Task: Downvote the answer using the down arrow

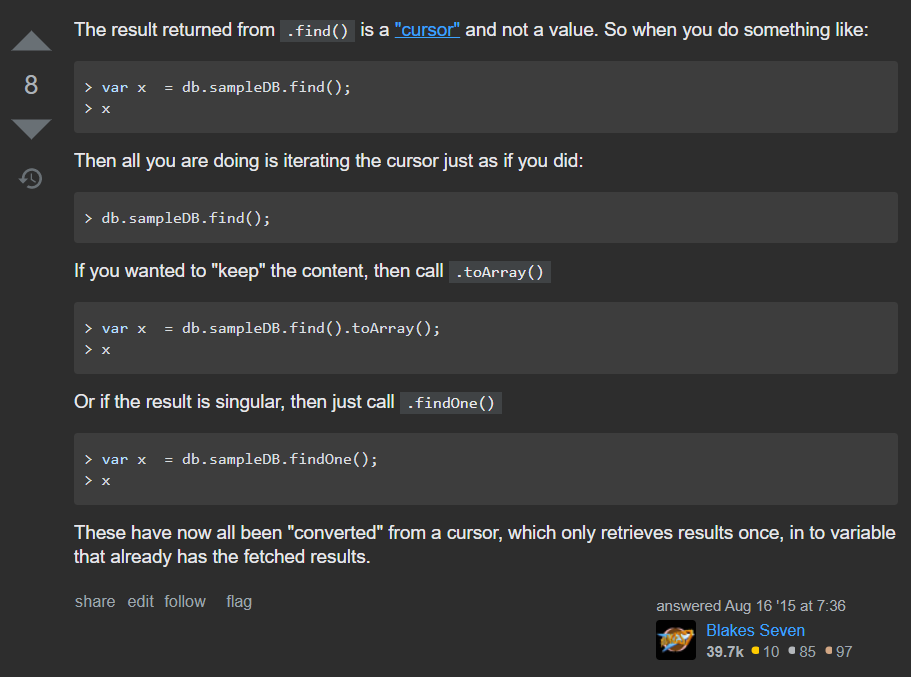Action: point(31,129)
